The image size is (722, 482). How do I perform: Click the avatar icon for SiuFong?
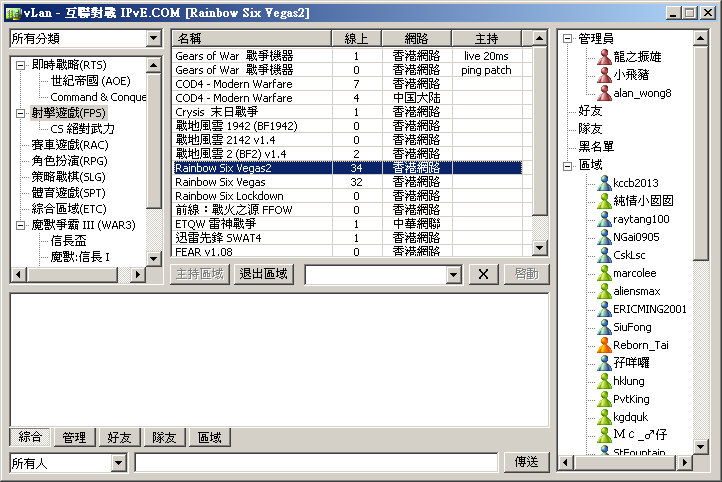point(604,327)
